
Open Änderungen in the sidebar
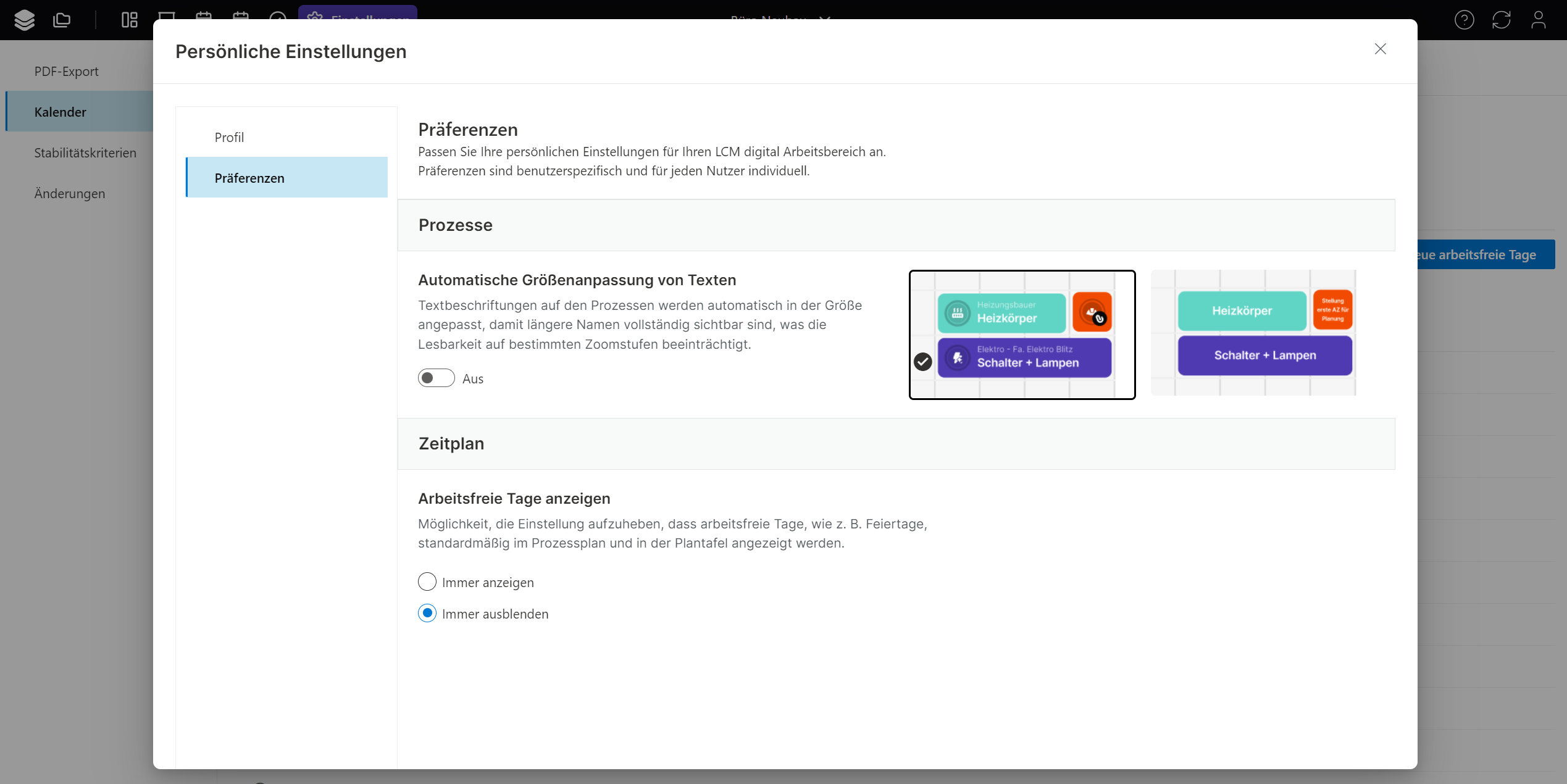69,193
